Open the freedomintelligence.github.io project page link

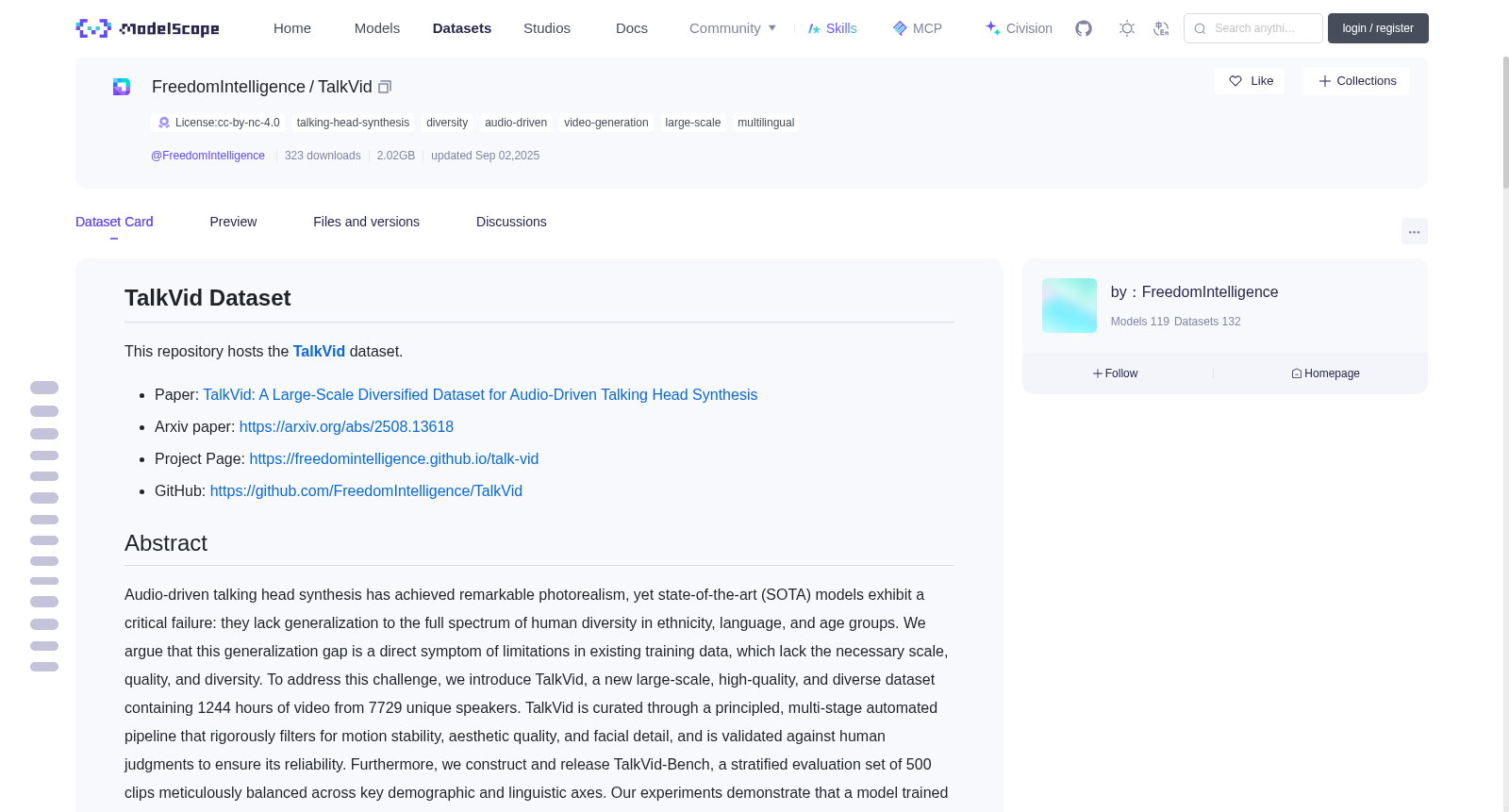pyautogui.click(x=394, y=458)
